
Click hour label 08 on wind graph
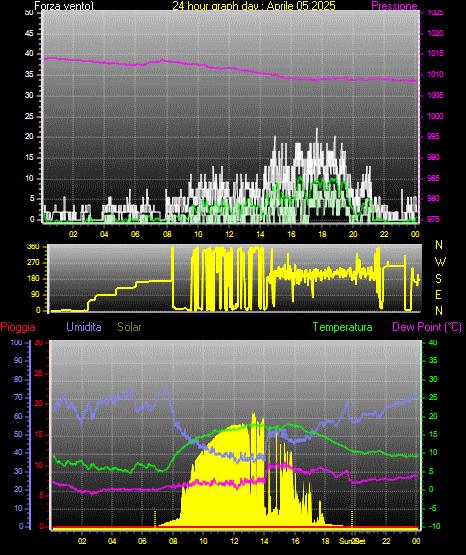(167, 234)
